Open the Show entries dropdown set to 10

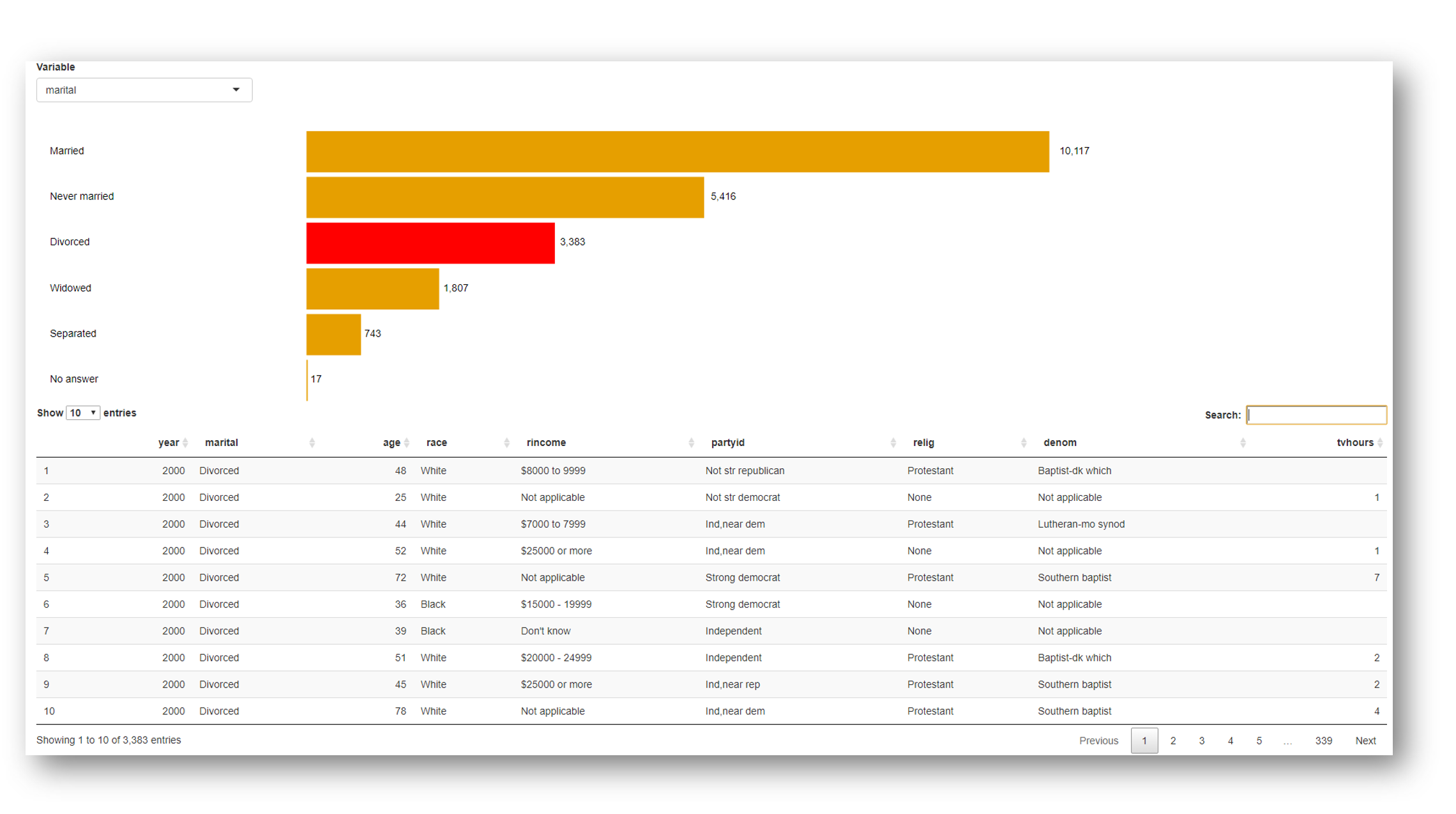(x=83, y=412)
